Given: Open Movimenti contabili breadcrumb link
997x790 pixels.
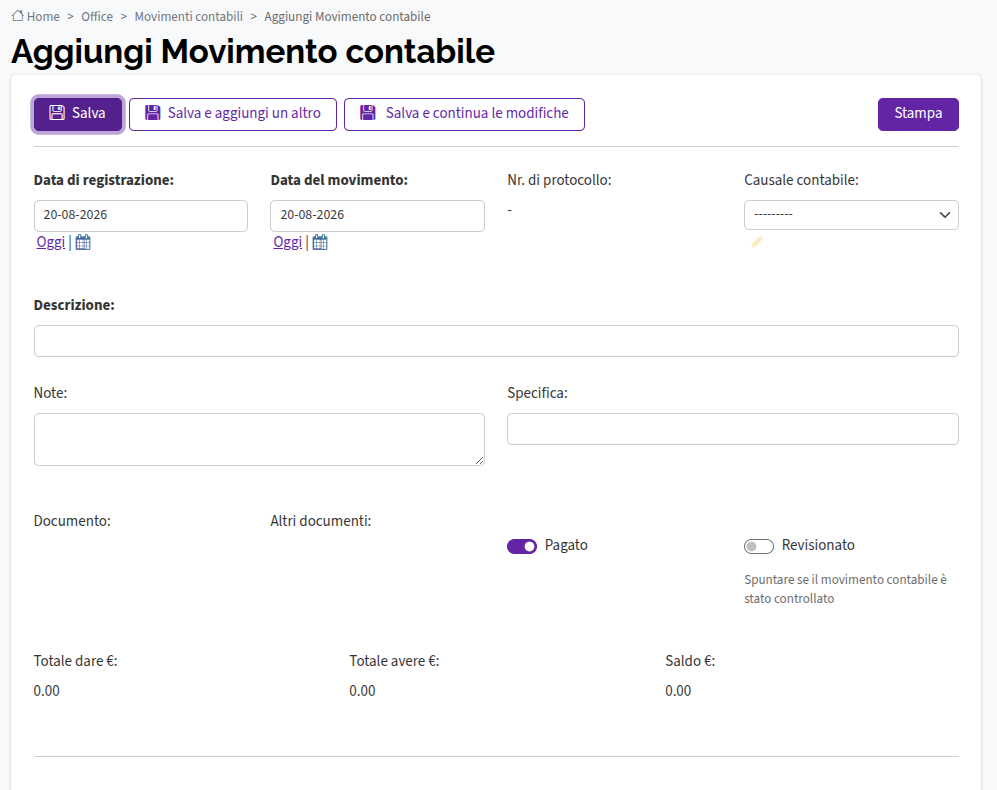Looking at the screenshot, I should [x=189, y=17].
